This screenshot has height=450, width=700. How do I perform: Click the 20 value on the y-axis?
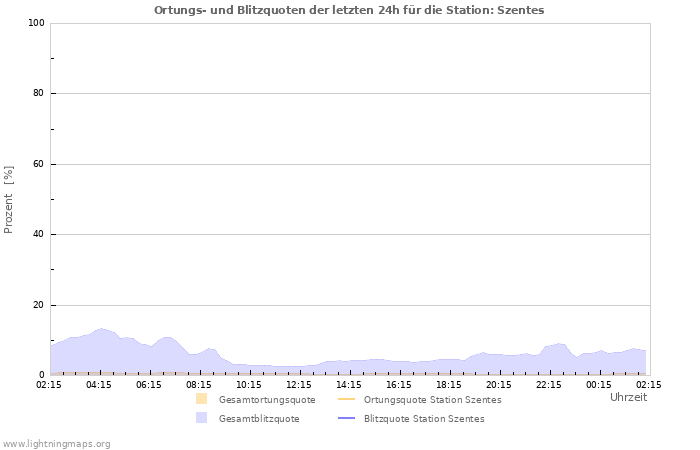pos(38,305)
